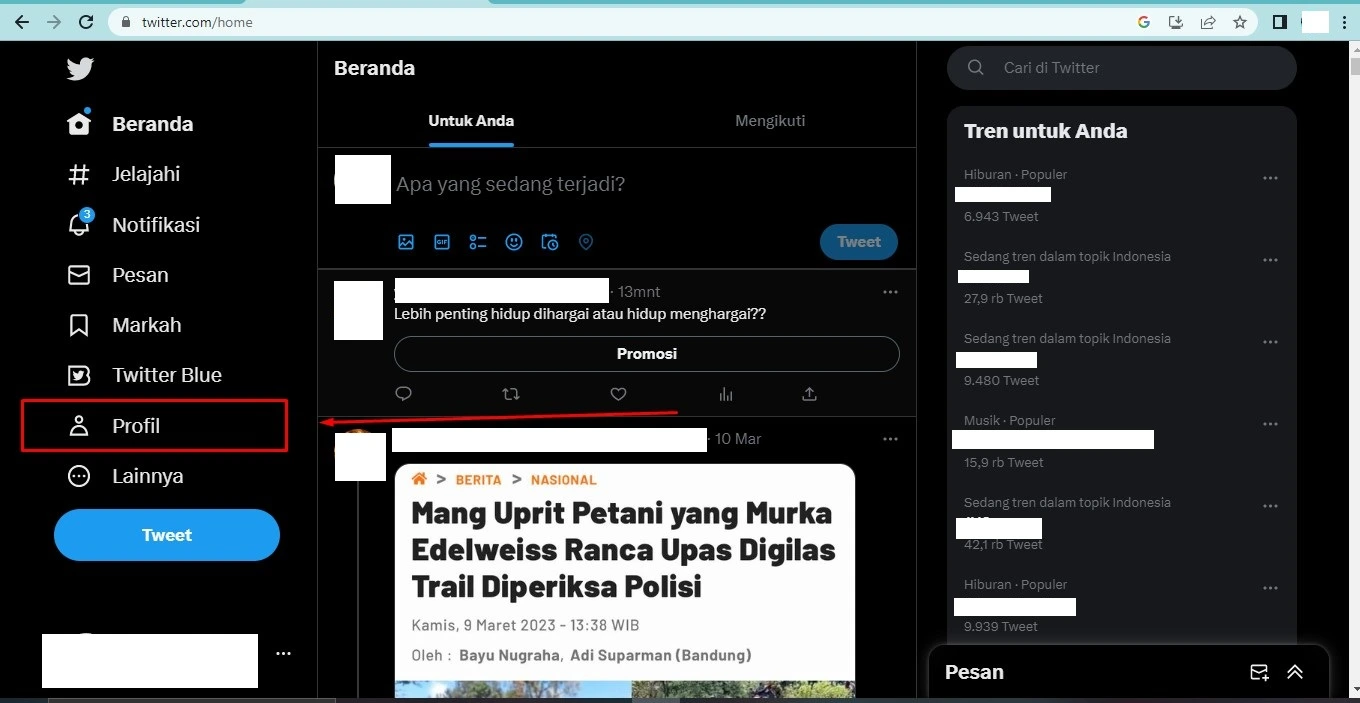Switch to Mengikuti tab
The width and height of the screenshot is (1360, 703).
pyautogui.click(x=770, y=121)
